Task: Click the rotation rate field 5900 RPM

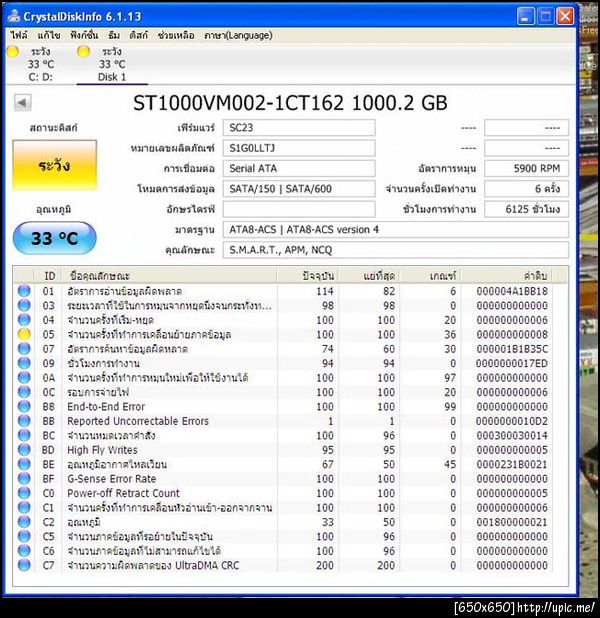Action: point(526,169)
